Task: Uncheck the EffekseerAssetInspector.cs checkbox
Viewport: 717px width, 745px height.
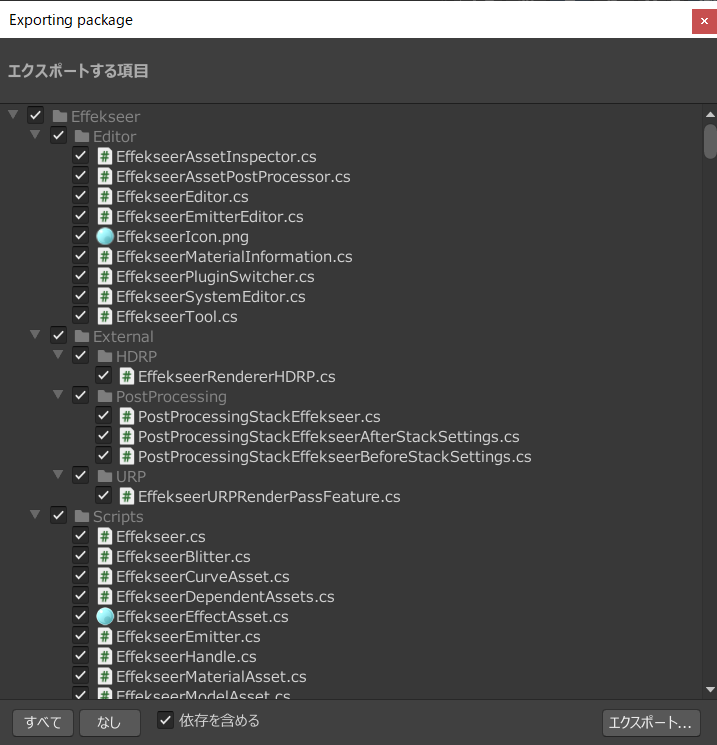Action: tap(81, 157)
